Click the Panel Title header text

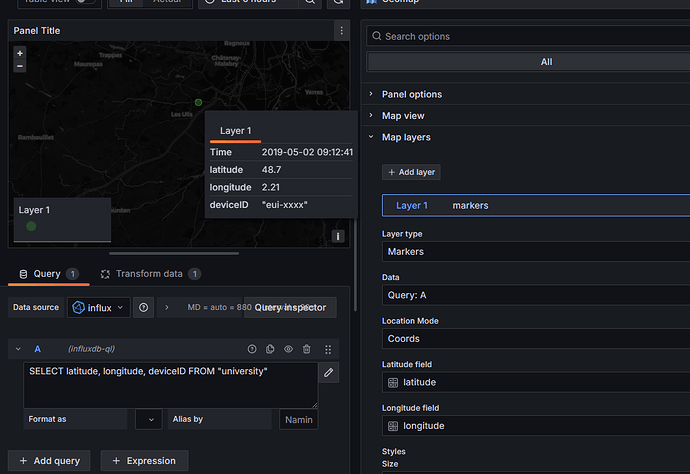tap(37, 31)
